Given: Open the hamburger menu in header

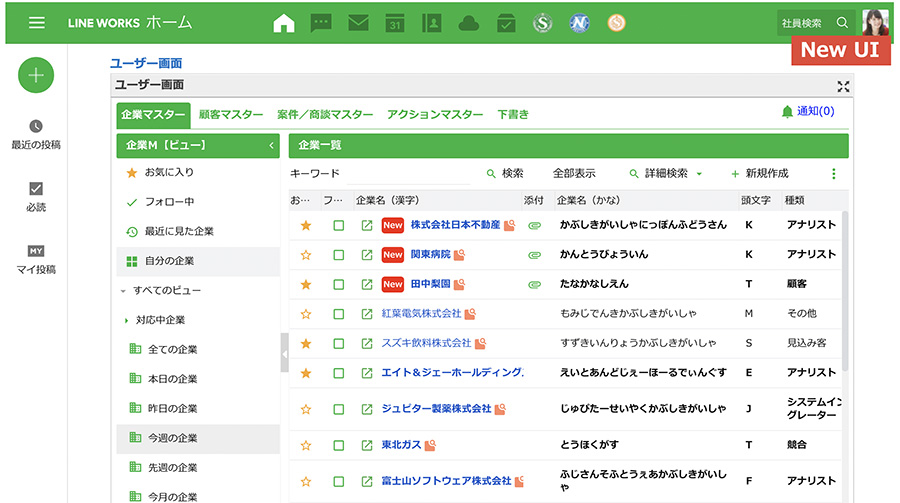Looking at the screenshot, I should (x=37, y=22).
